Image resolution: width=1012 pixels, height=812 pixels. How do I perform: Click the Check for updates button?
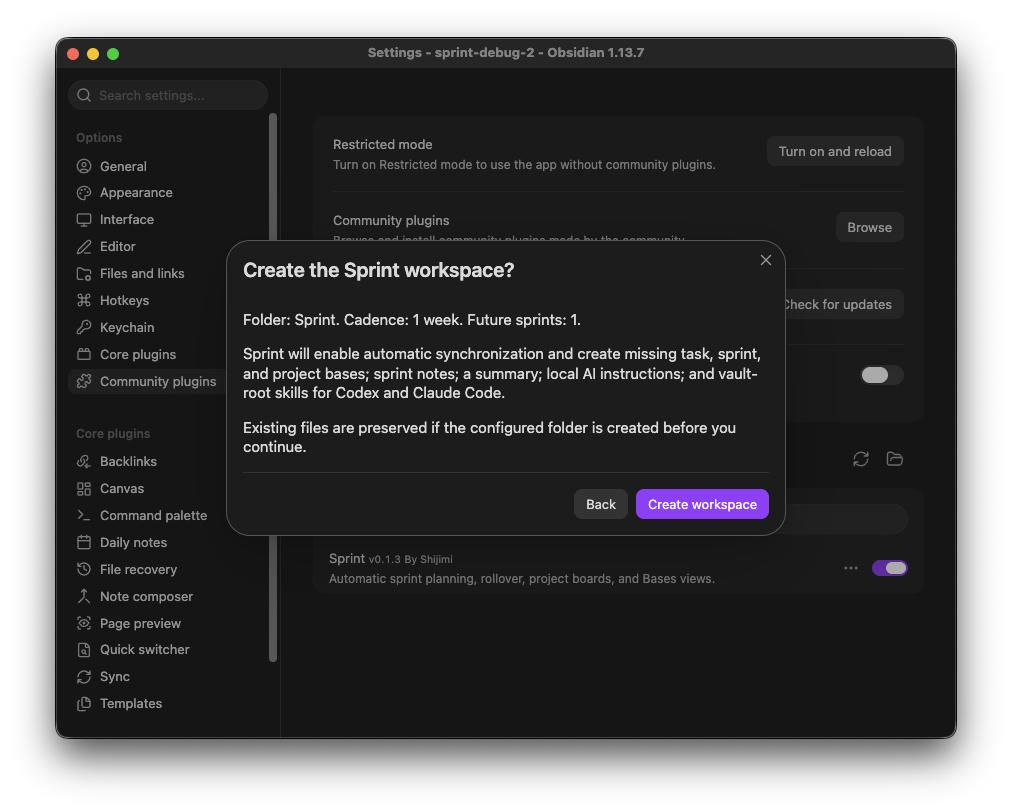843,304
